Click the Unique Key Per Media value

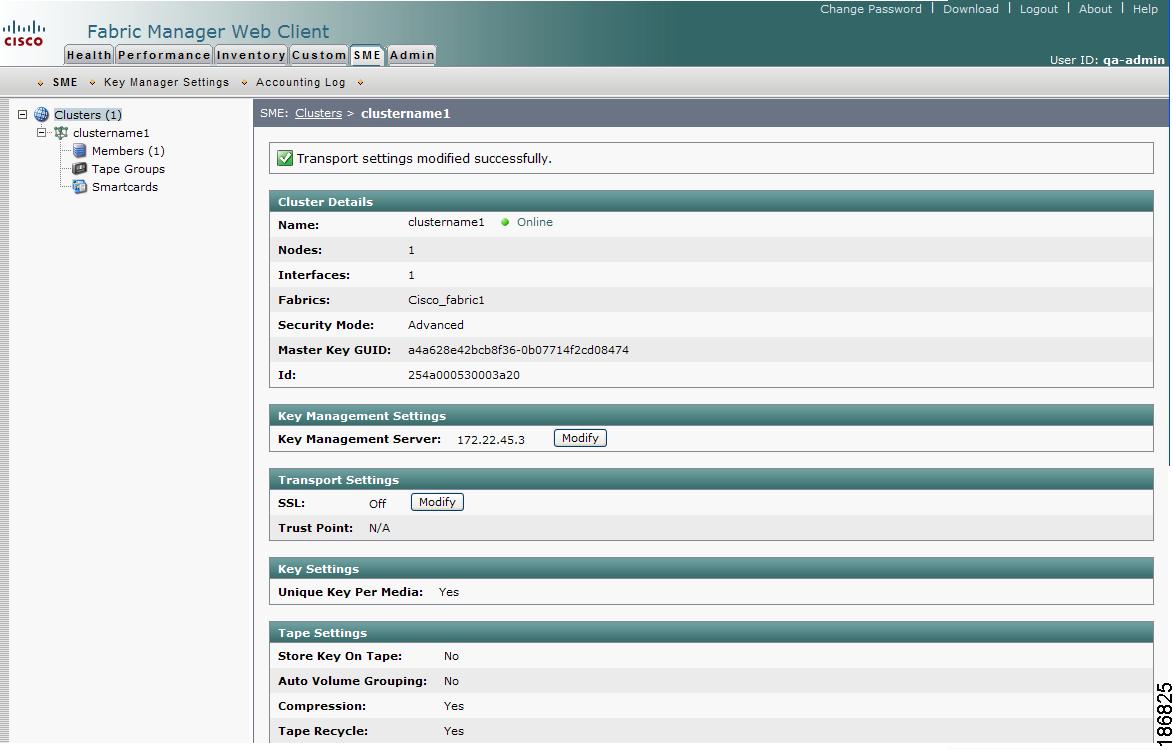pos(449,592)
